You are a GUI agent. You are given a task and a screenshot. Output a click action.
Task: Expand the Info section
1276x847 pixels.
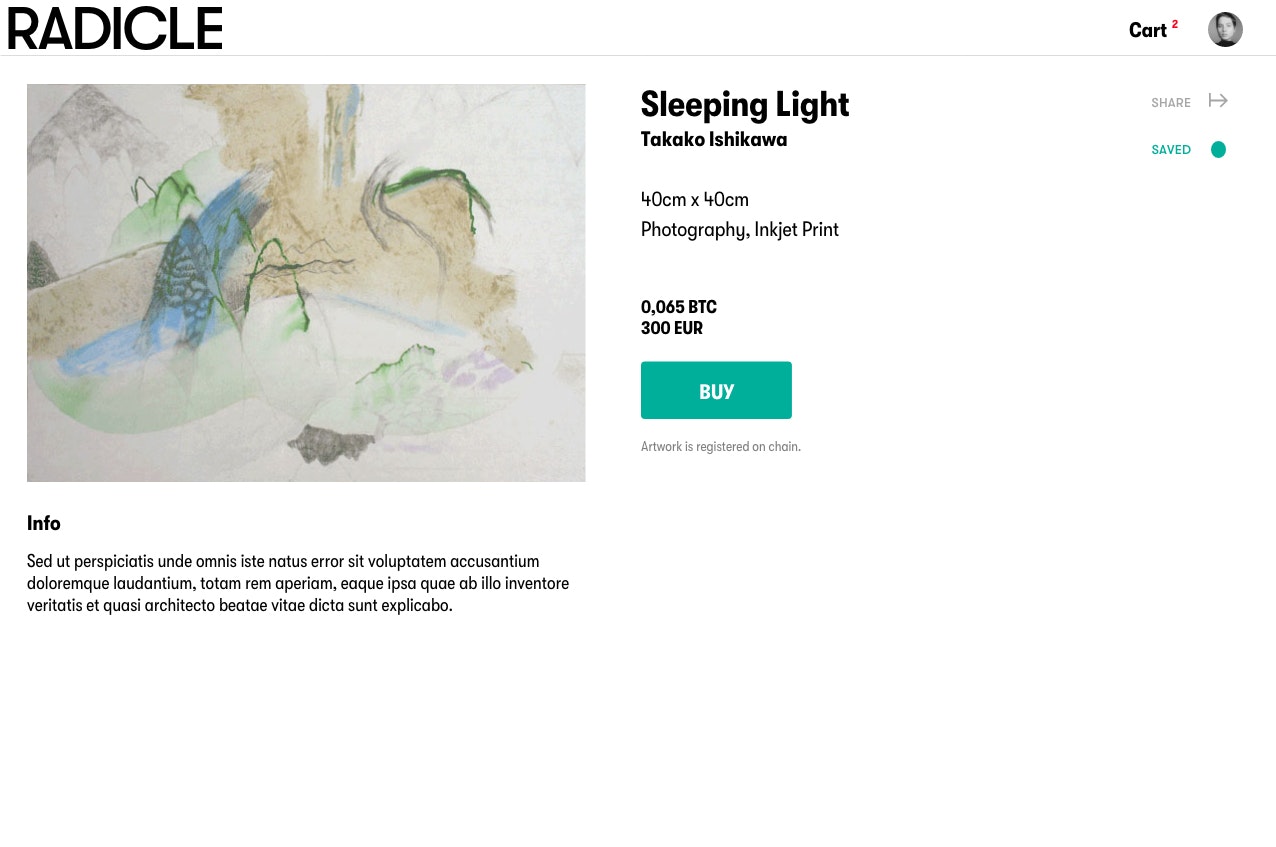(43, 523)
